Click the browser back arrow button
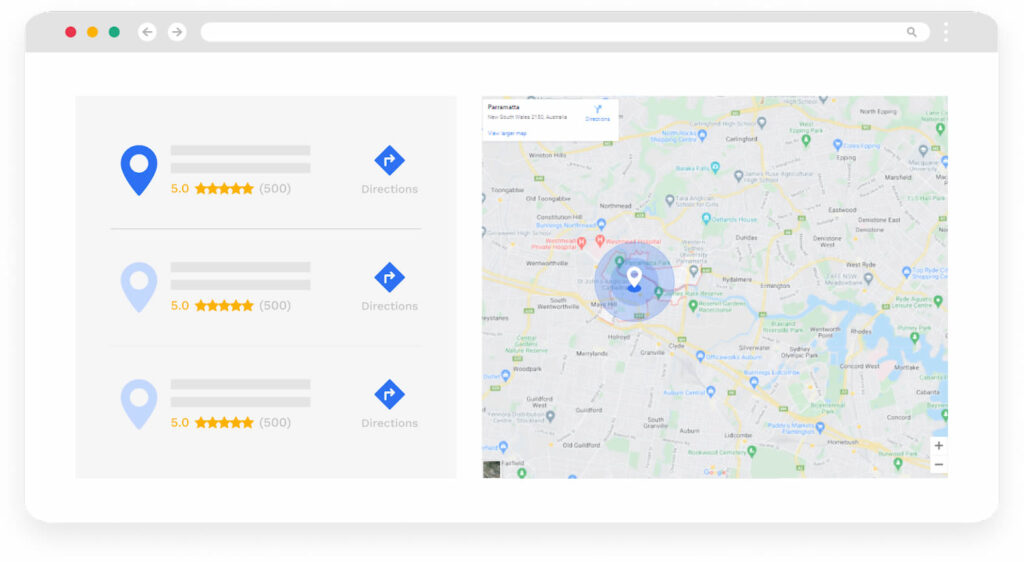 pos(148,31)
